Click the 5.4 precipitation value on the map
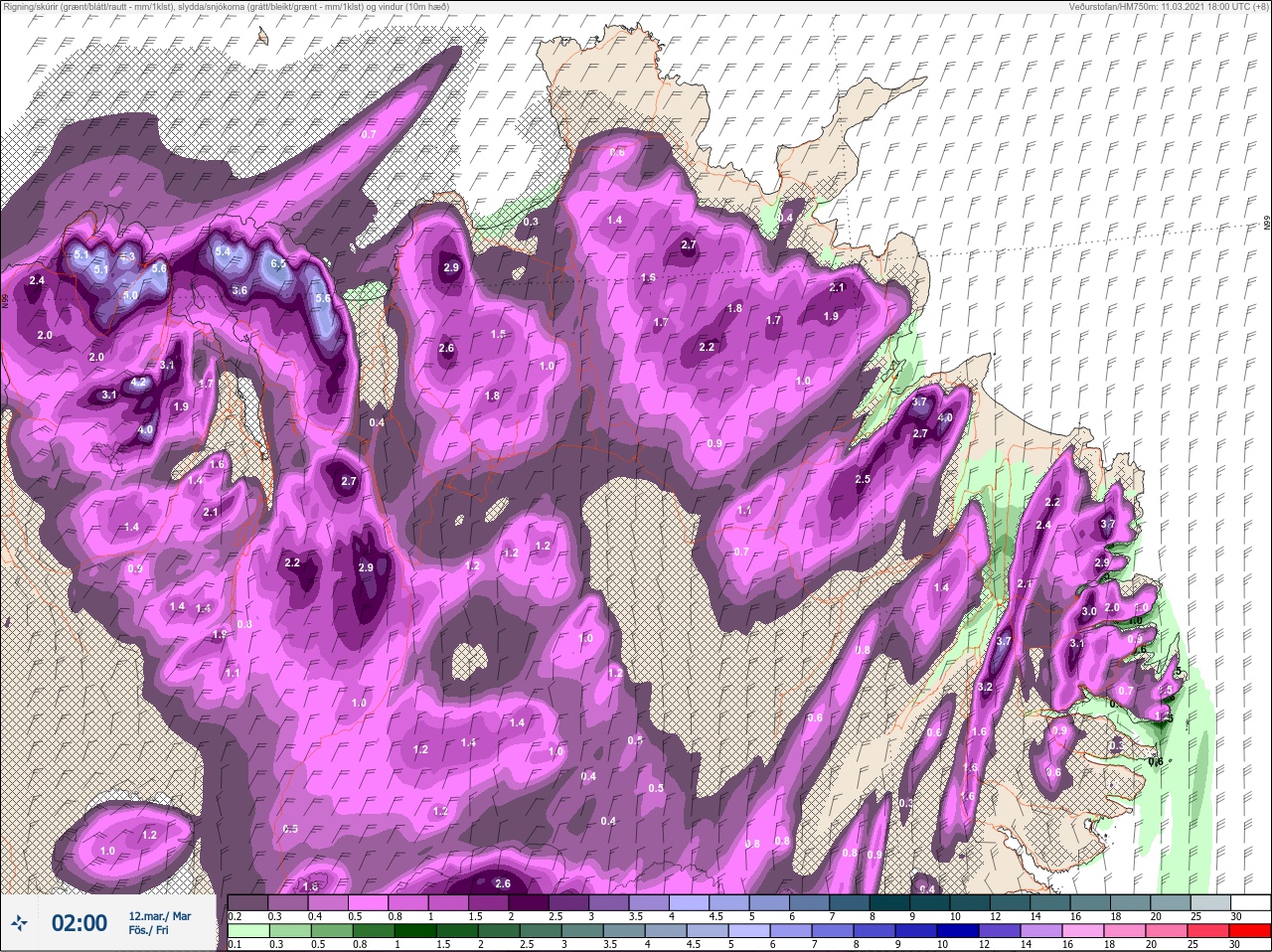 [223, 252]
